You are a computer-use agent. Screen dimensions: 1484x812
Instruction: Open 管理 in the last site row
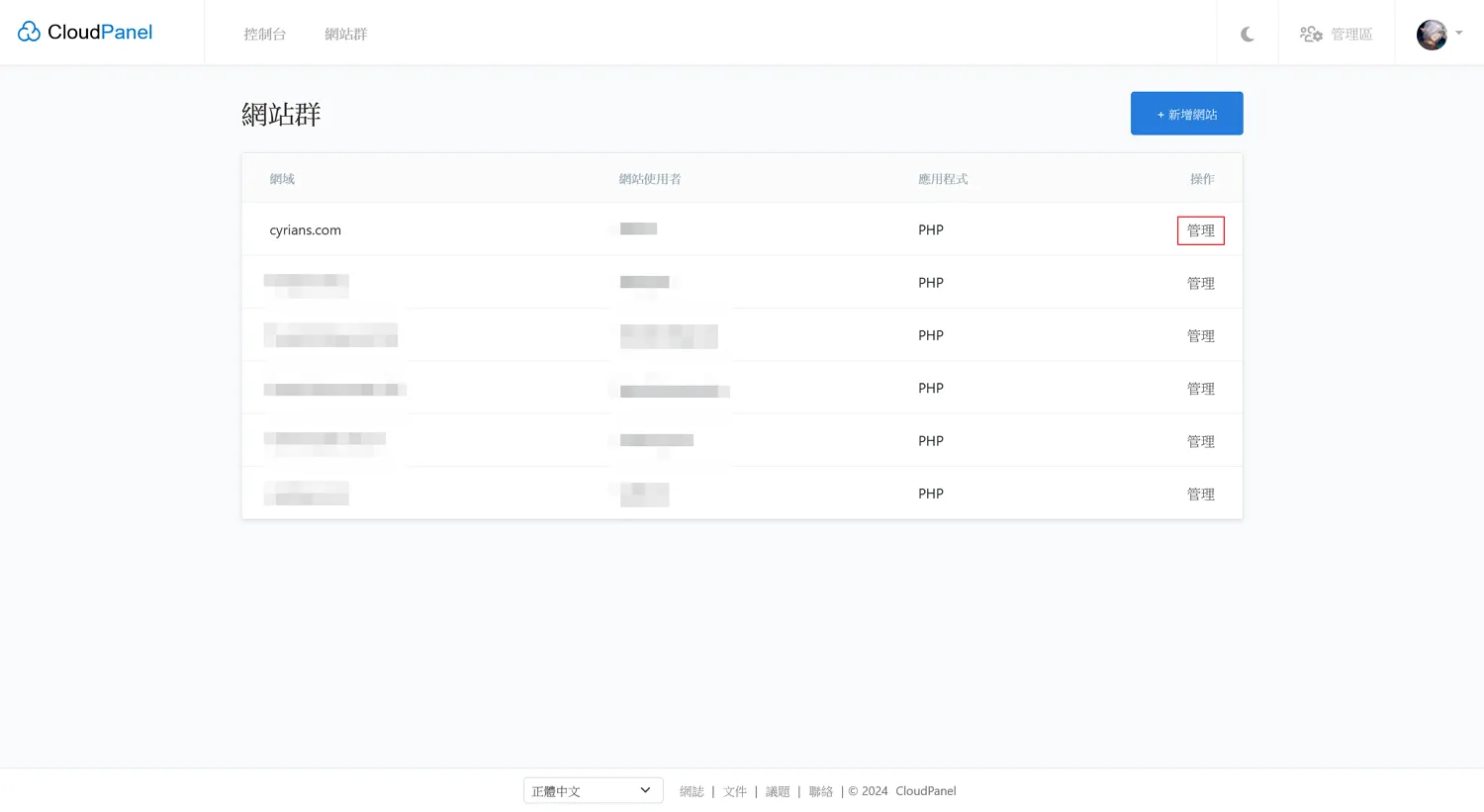pyautogui.click(x=1200, y=495)
